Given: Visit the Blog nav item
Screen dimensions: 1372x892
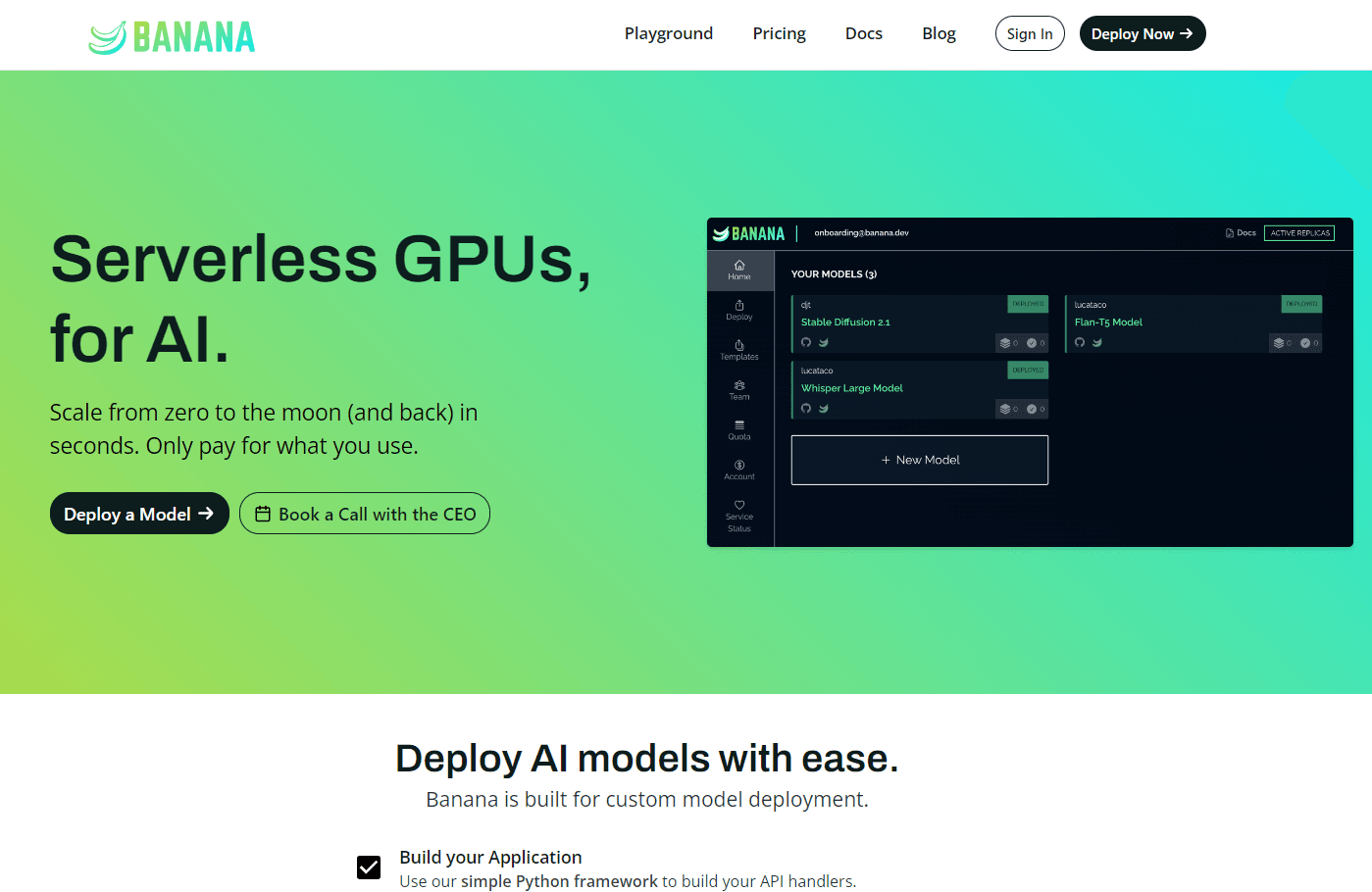Looking at the screenshot, I should point(939,33).
